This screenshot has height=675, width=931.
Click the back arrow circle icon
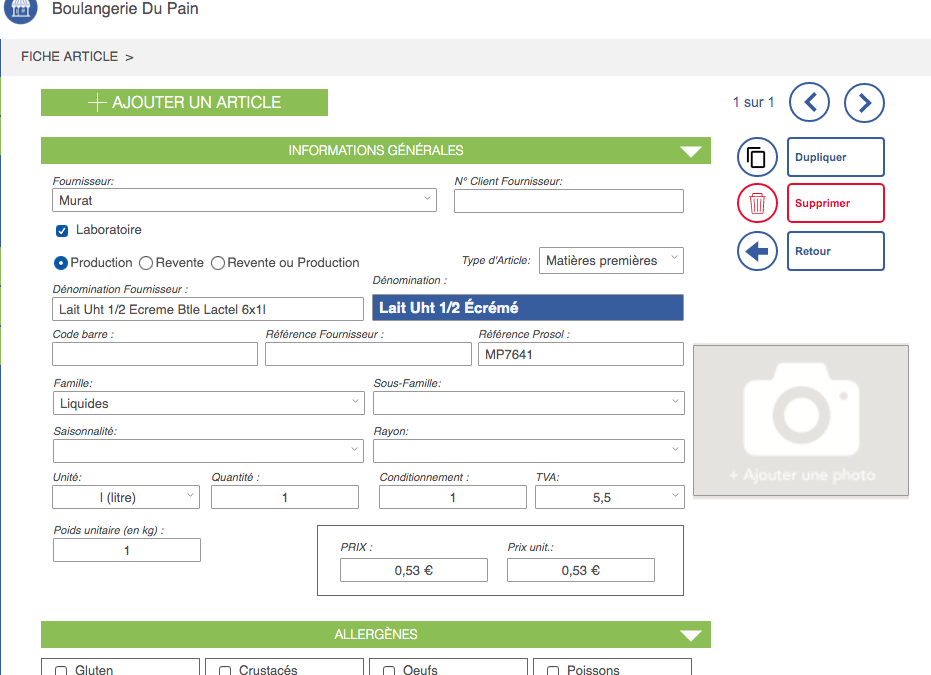point(757,251)
